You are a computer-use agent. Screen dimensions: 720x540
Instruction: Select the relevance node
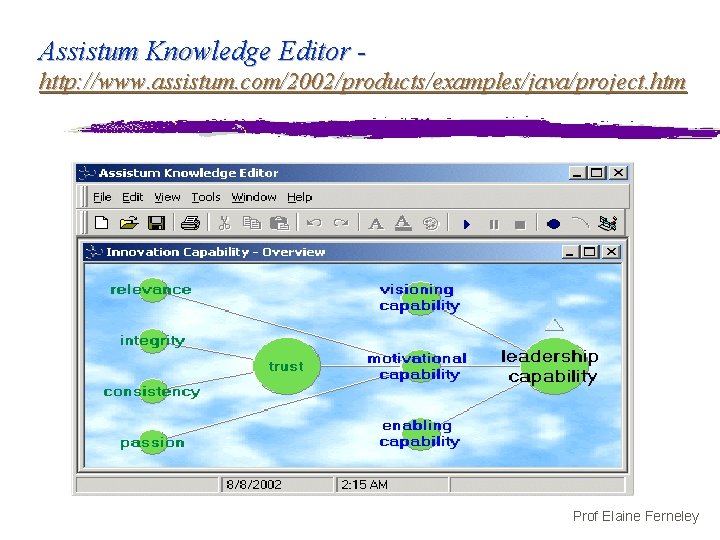[x=153, y=290]
